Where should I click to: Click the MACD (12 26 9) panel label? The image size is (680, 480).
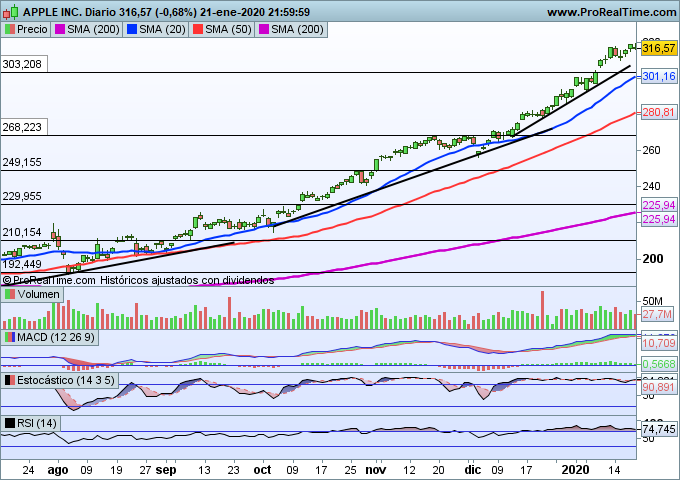click(x=50, y=337)
